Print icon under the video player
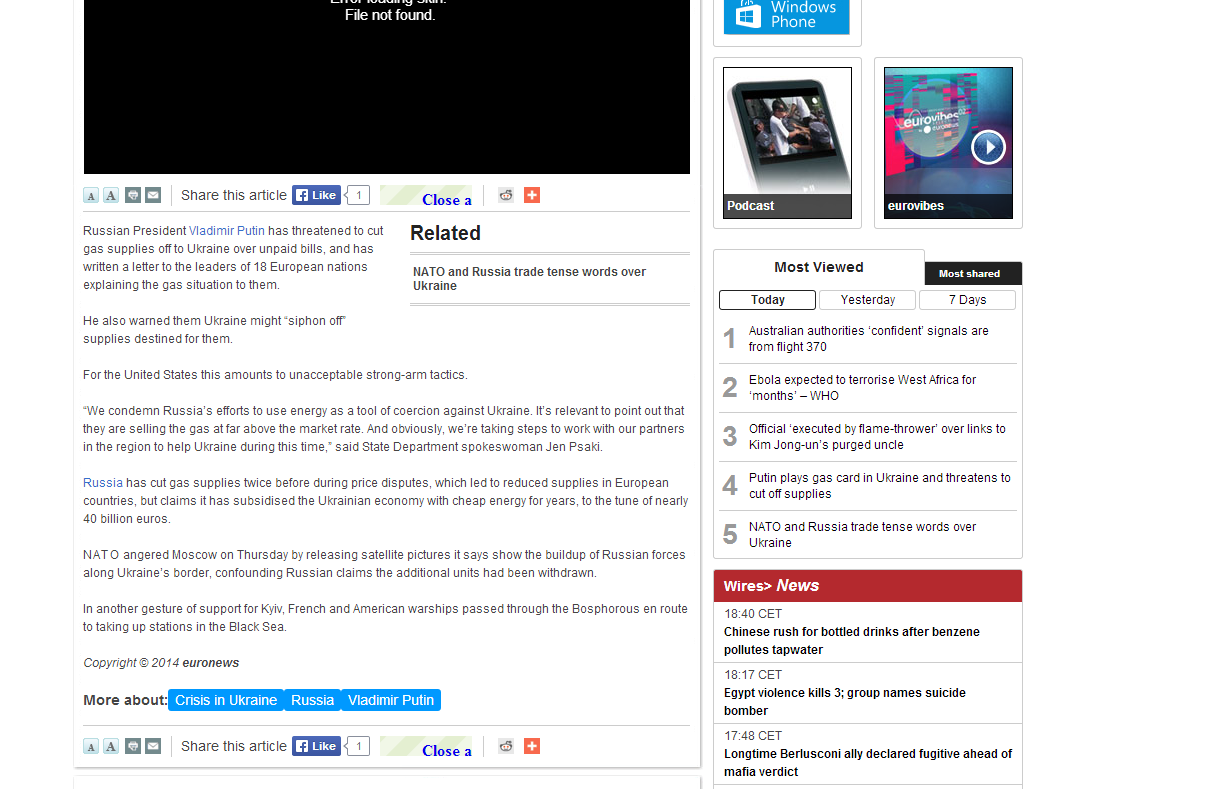The width and height of the screenshot is (1207, 789). 133,195
